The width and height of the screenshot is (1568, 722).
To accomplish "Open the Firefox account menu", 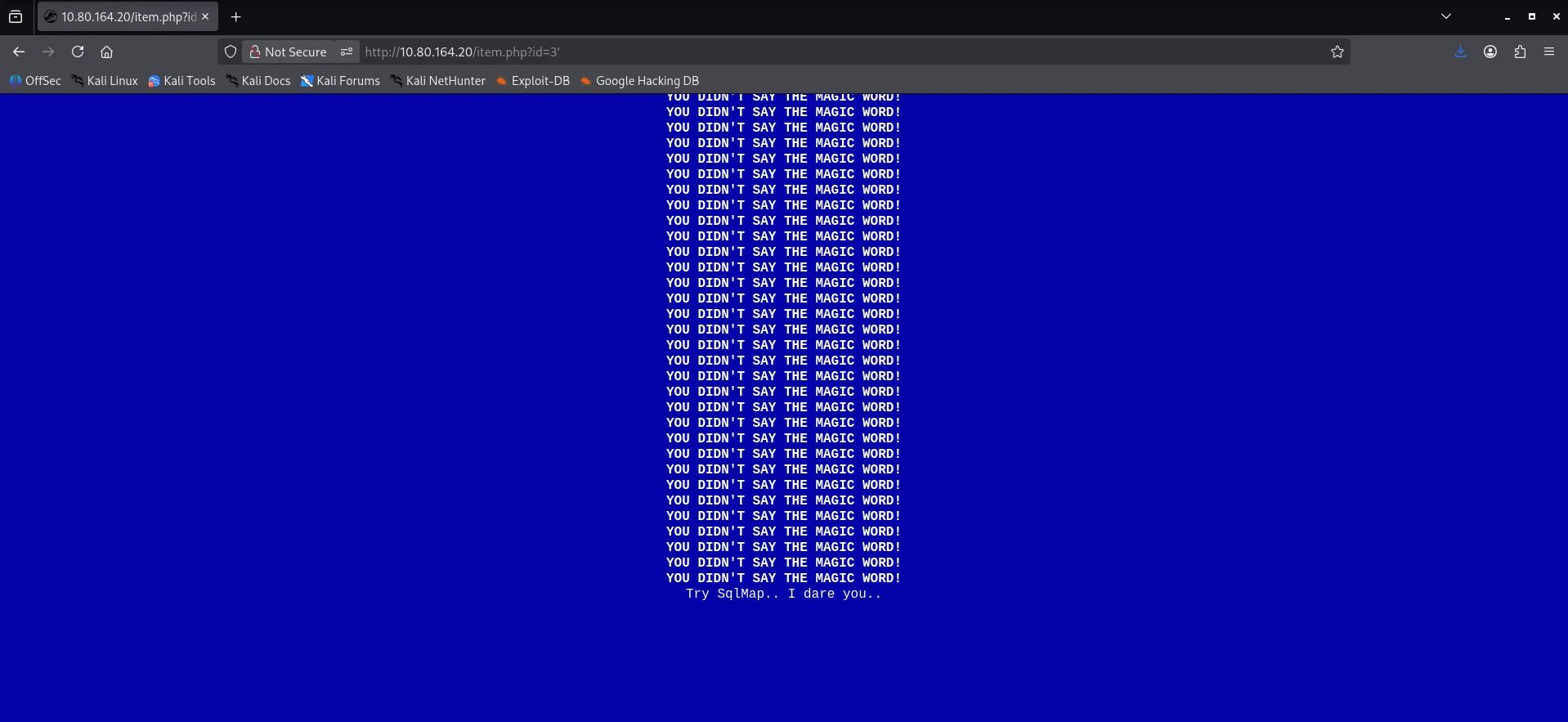I will [x=1490, y=52].
